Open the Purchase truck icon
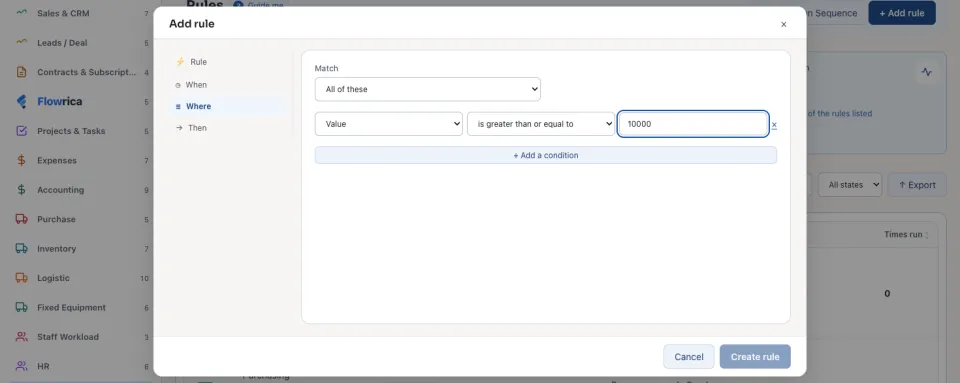960x383 pixels. click(21, 219)
